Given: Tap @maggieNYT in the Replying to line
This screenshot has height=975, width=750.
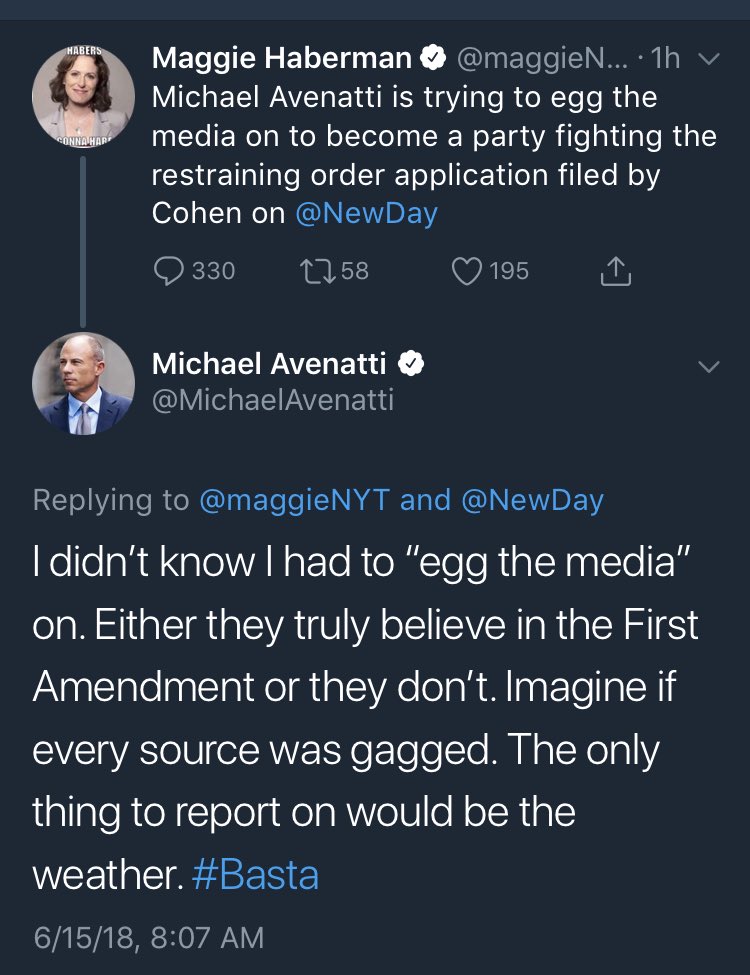Looking at the screenshot, I should click(x=294, y=500).
